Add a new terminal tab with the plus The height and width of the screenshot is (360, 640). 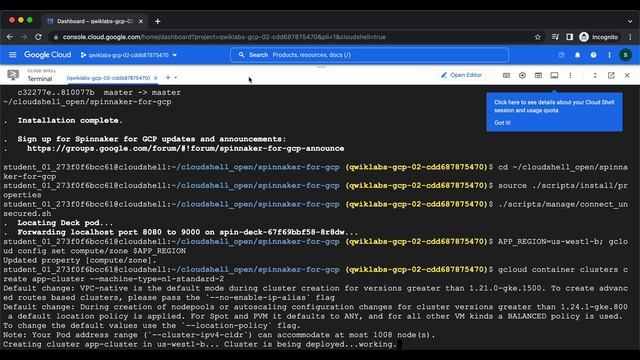click(168, 78)
